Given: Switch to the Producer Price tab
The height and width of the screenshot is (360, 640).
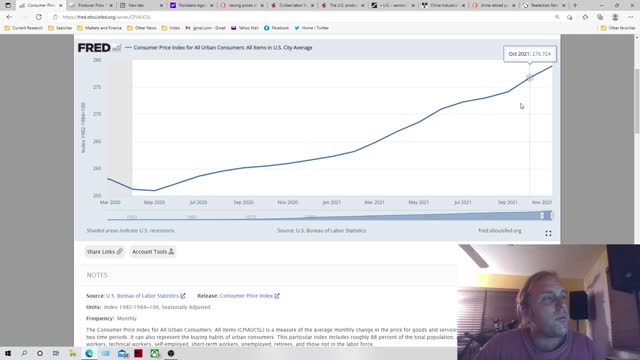Looking at the screenshot, I should pos(90,5).
